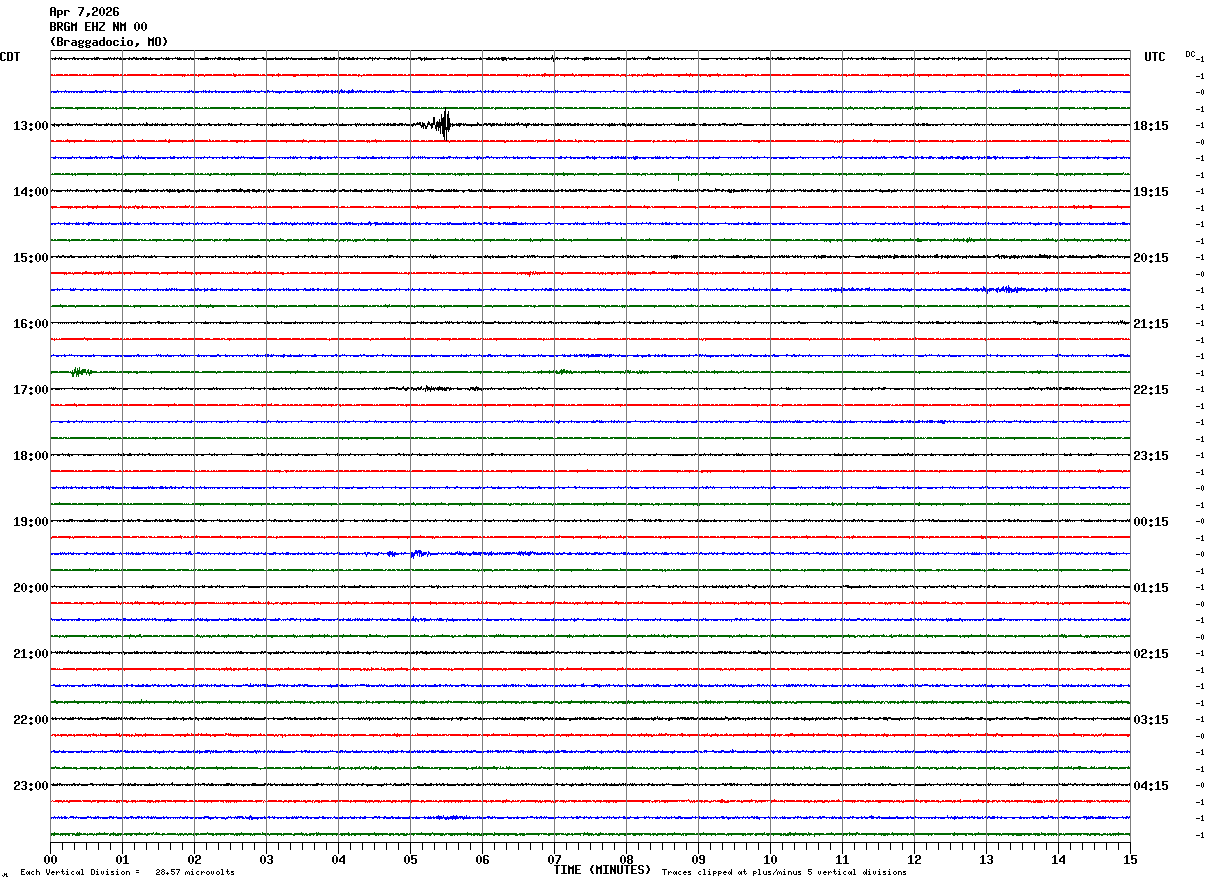The height and width of the screenshot is (886, 1210).
Task: Click the '11' minute axis tick label
Action: click(842, 859)
